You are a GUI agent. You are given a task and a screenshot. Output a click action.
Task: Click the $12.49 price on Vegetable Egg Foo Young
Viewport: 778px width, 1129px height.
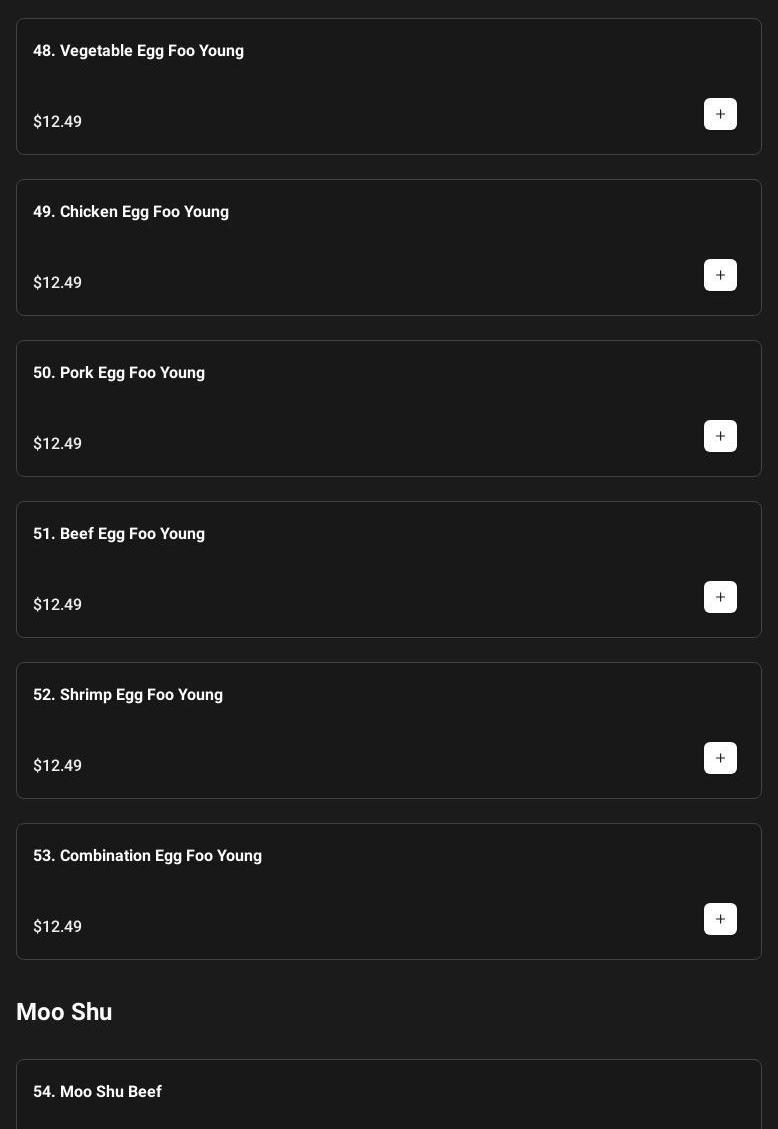coord(58,122)
